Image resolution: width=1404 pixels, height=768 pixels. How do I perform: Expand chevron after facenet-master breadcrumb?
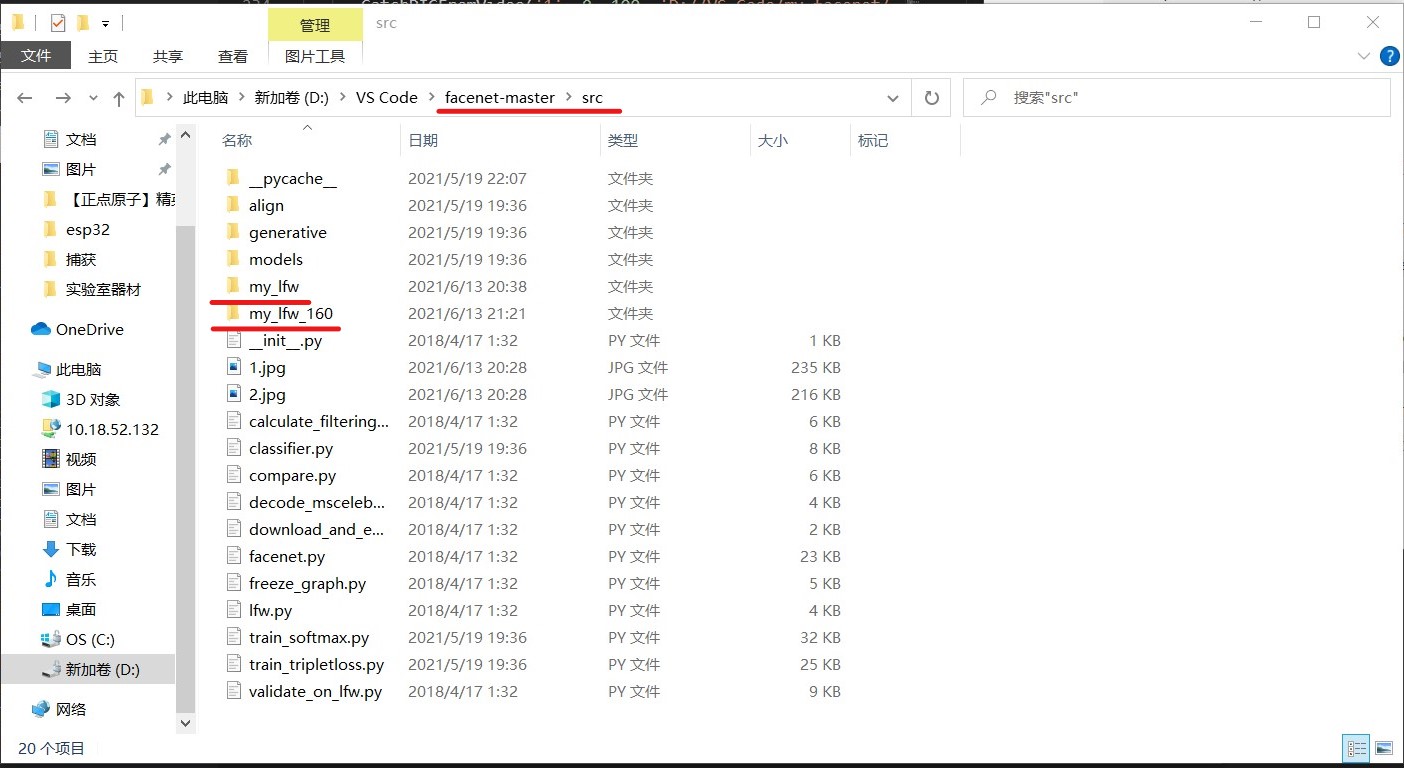(569, 98)
